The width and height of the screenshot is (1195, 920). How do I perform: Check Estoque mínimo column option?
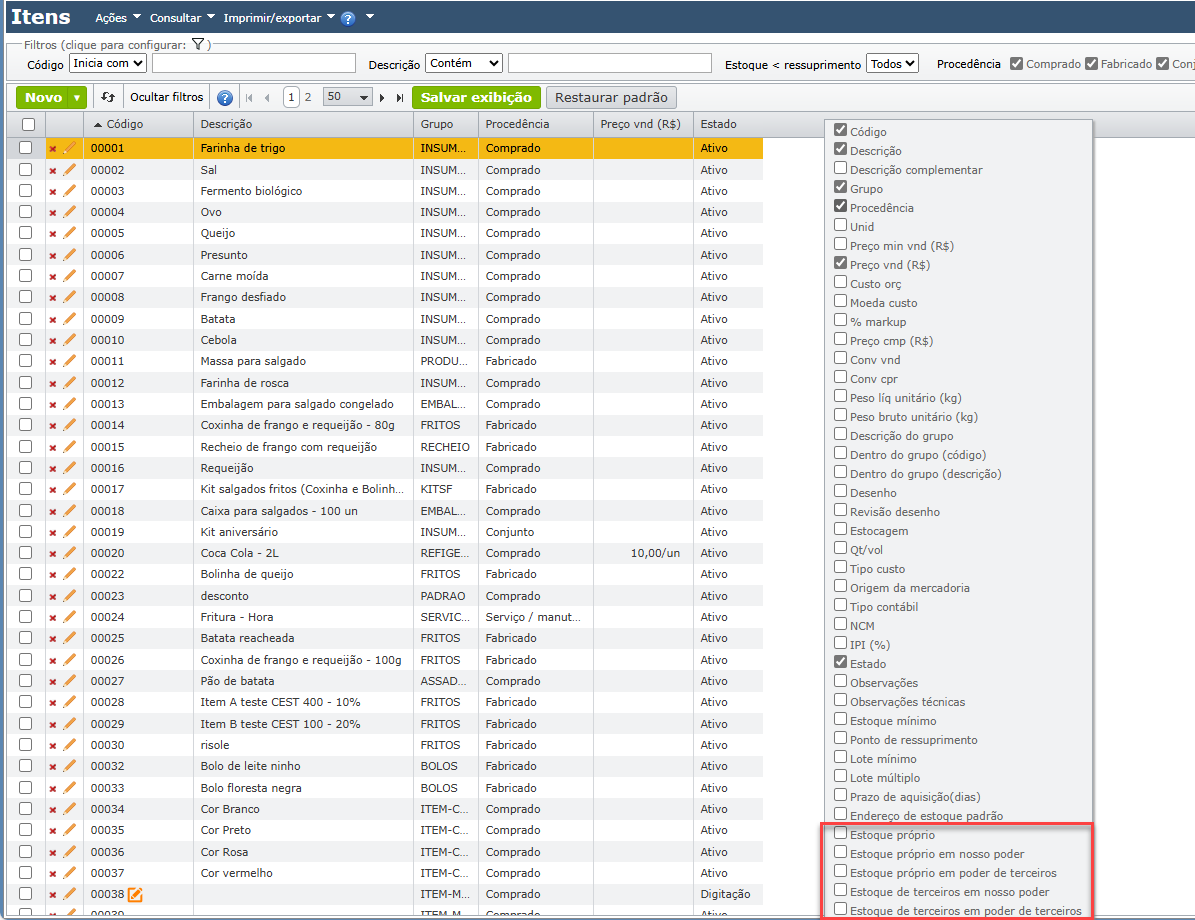841,719
